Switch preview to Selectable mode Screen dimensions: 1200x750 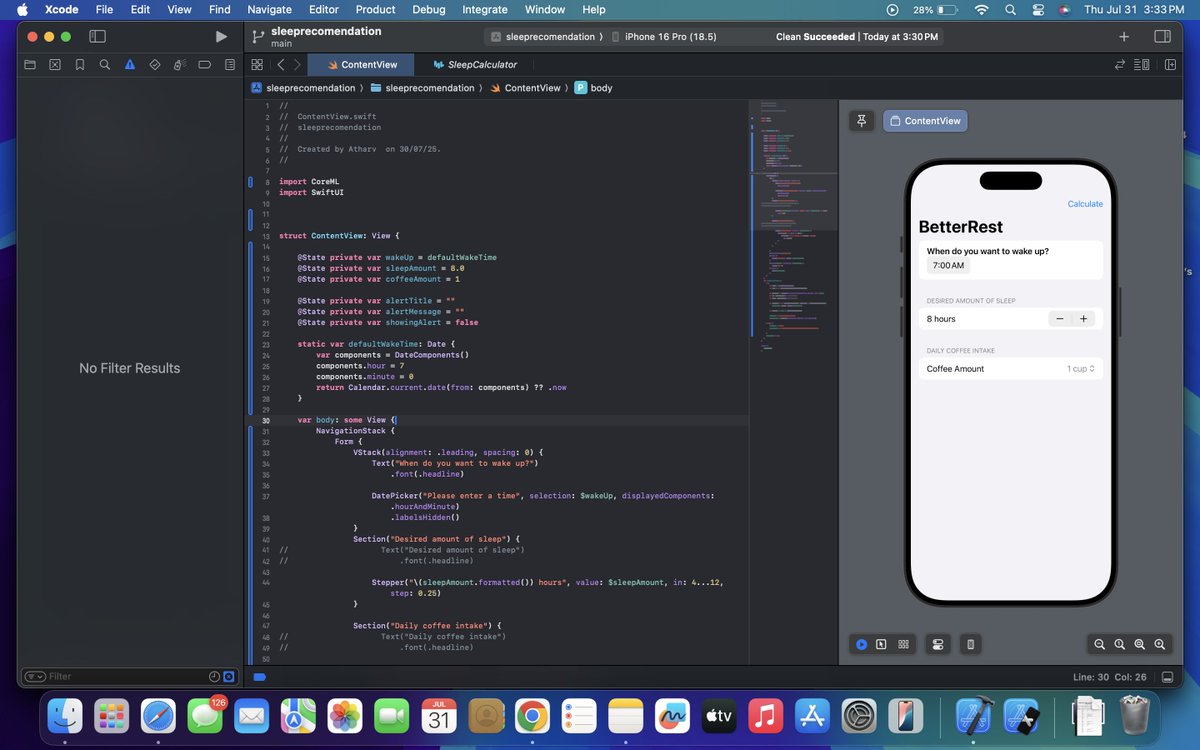coord(881,645)
